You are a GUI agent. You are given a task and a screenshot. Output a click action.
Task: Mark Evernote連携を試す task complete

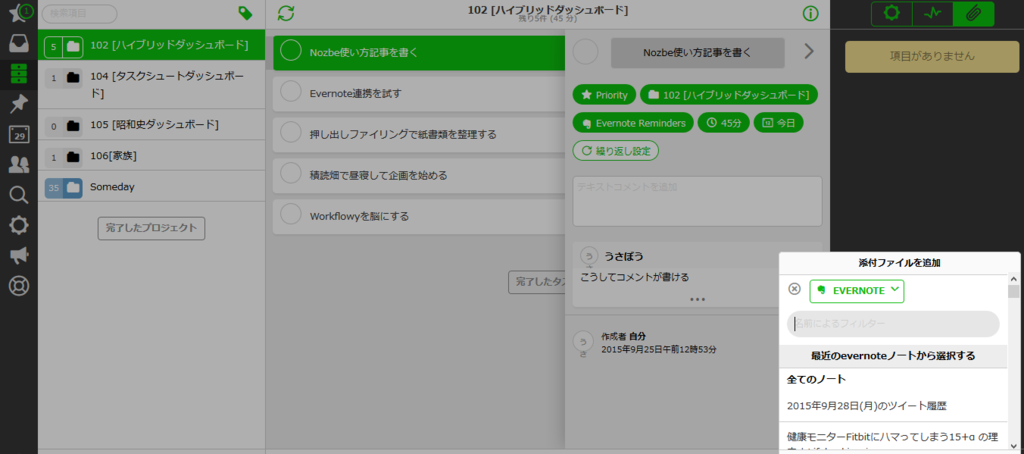click(290, 93)
